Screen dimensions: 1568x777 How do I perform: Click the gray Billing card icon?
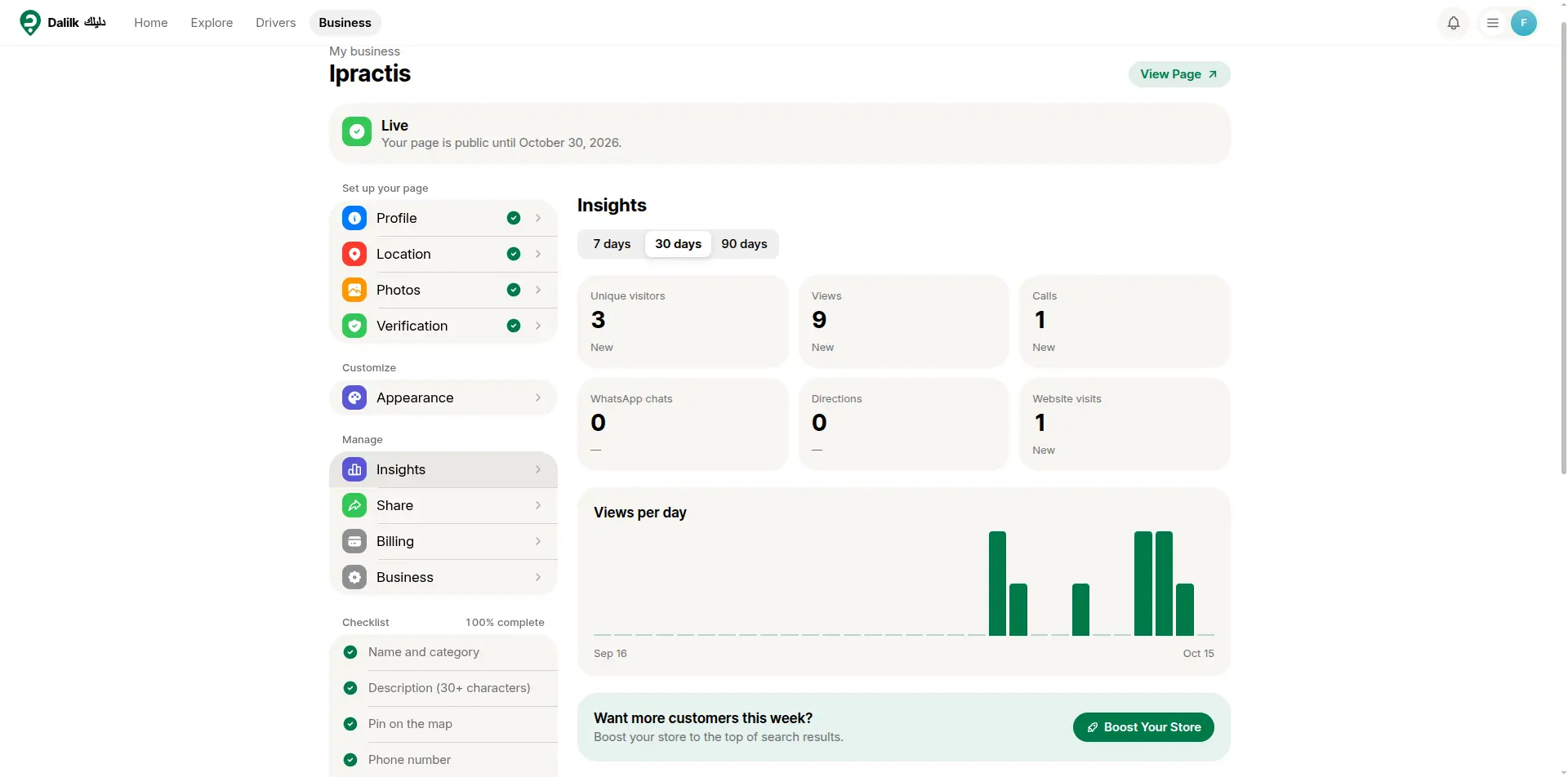point(354,541)
